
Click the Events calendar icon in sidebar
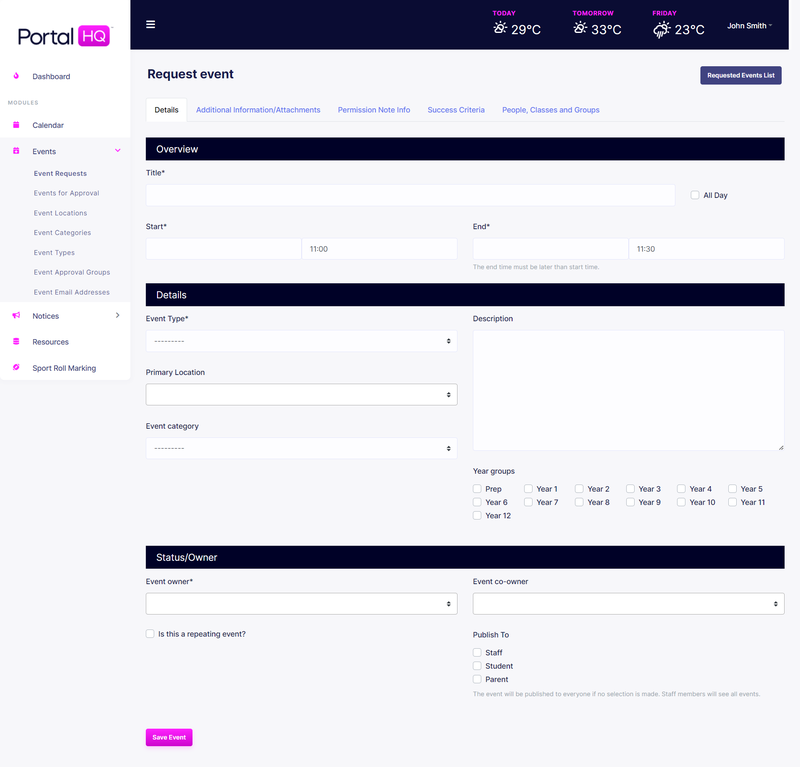(x=15, y=149)
